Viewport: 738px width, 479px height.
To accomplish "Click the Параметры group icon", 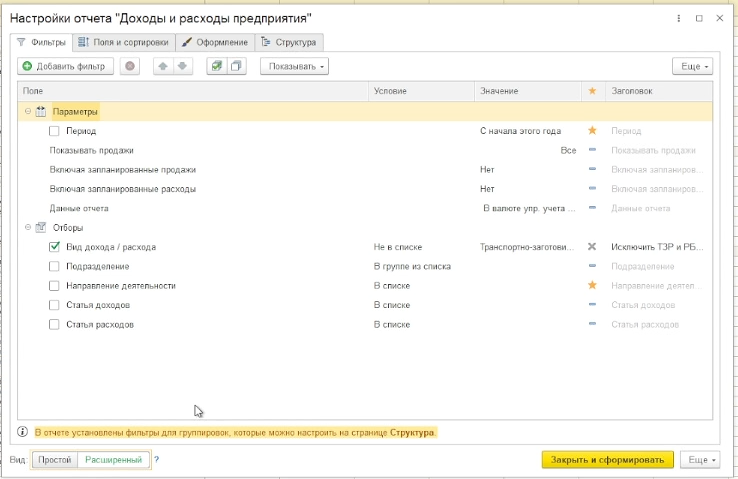I will point(41,112).
